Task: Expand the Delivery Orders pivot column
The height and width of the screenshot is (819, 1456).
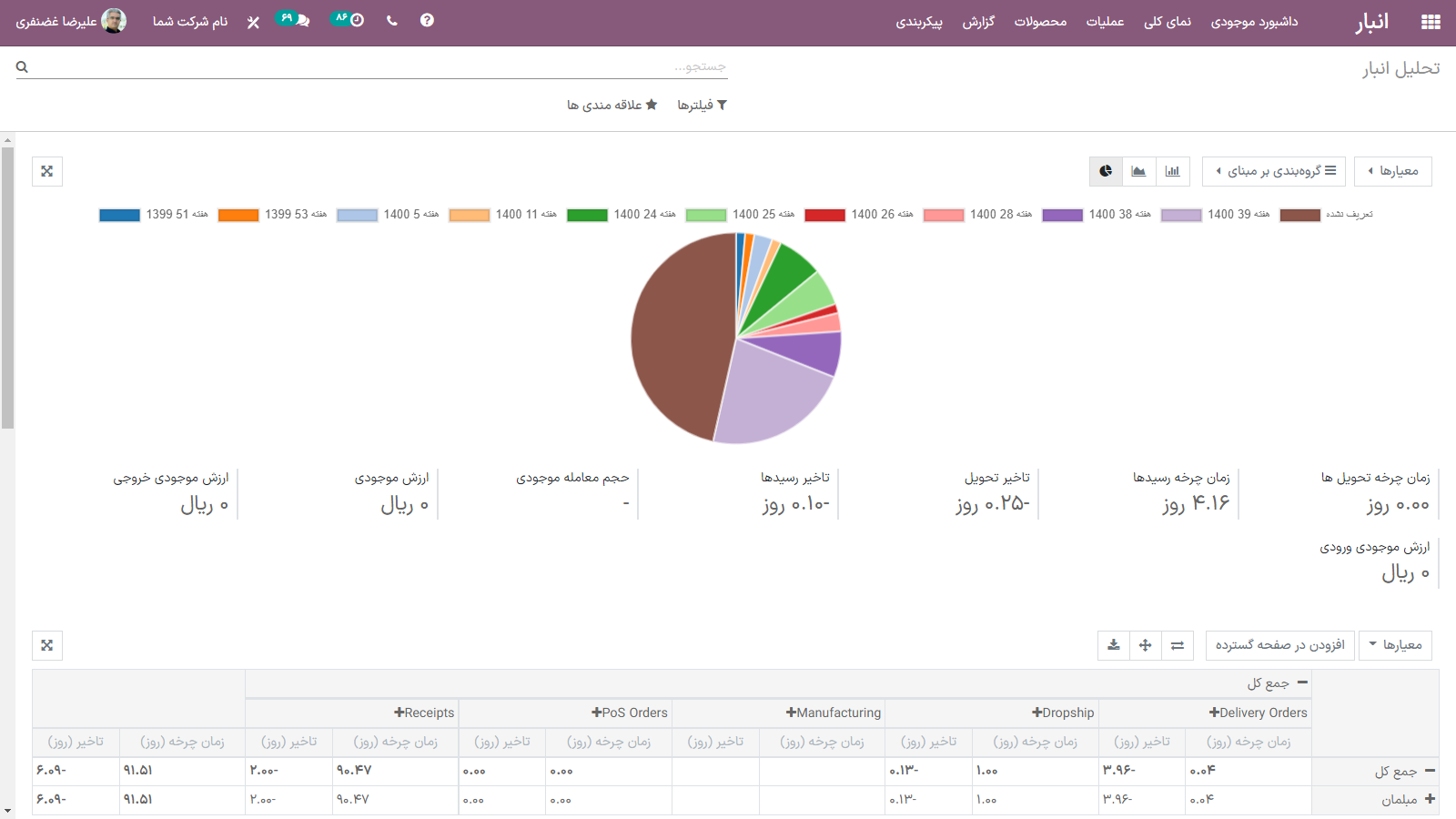Action: [1258, 713]
